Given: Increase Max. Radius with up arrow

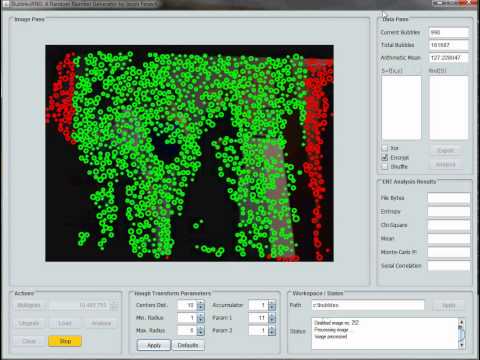Looking at the screenshot, I should [x=200, y=328].
